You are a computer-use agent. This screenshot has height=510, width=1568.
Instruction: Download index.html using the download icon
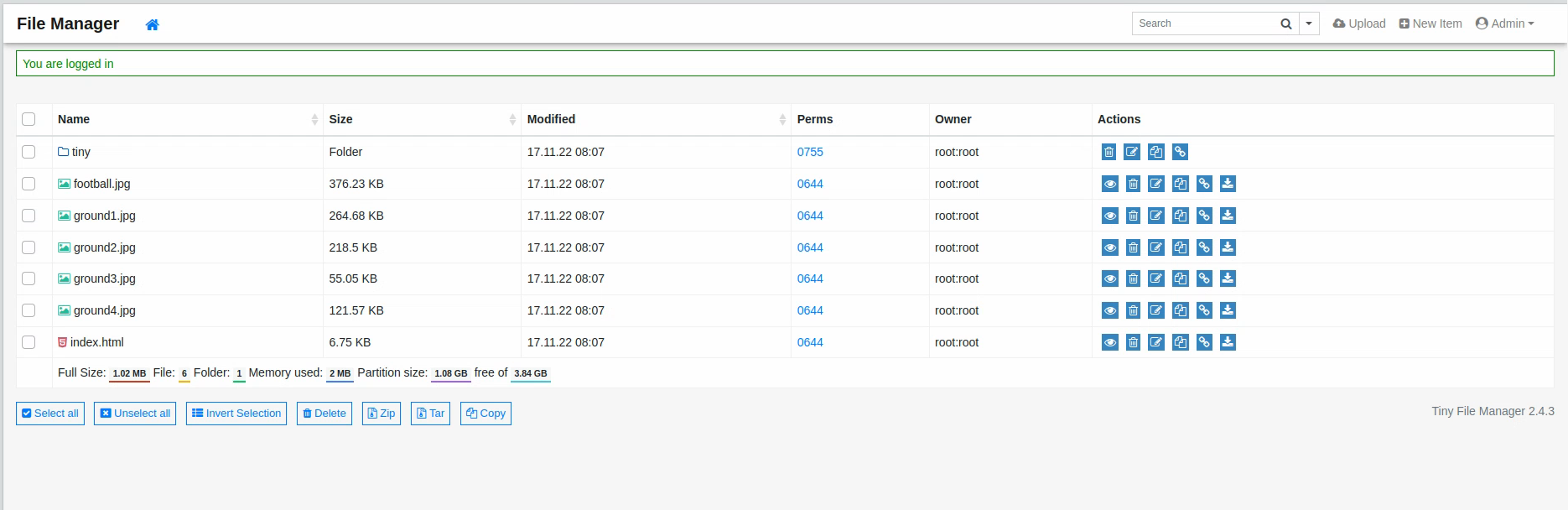(1228, 342)
